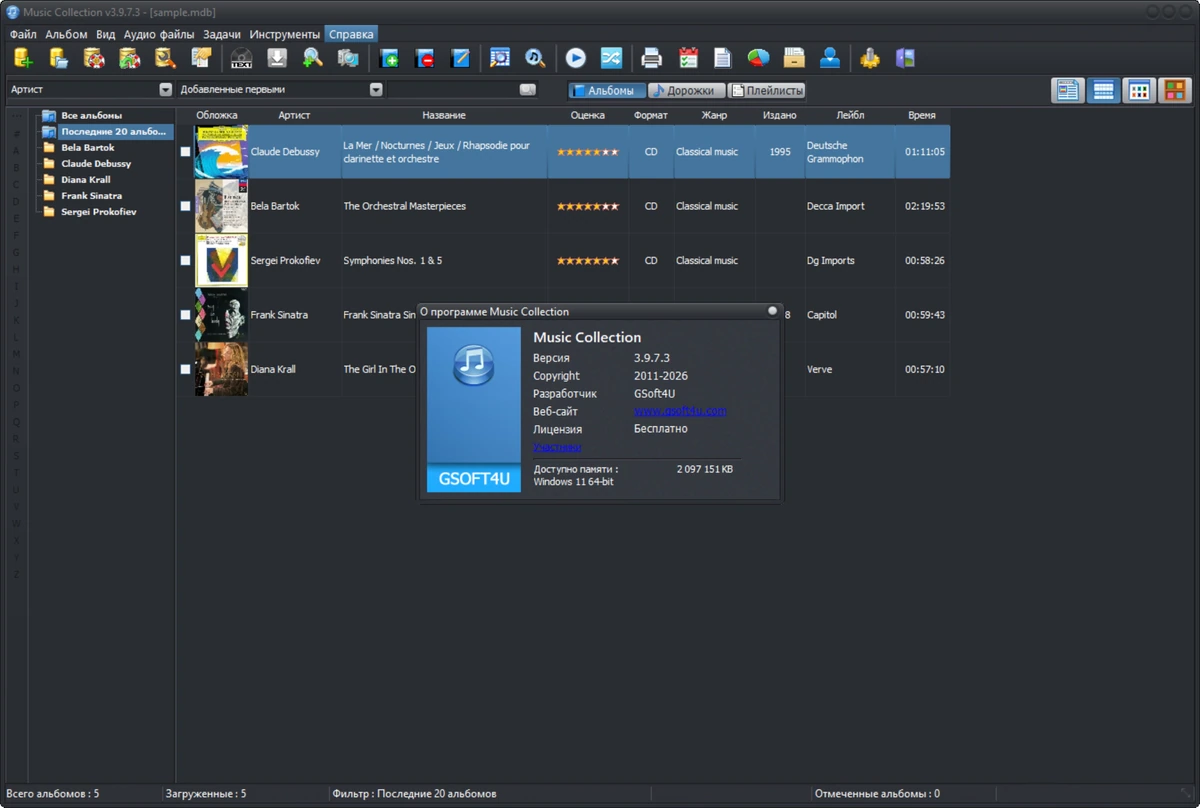Tick the checkbox for Bela Bartok album
1200x808 pixels.
click(185, 206)
